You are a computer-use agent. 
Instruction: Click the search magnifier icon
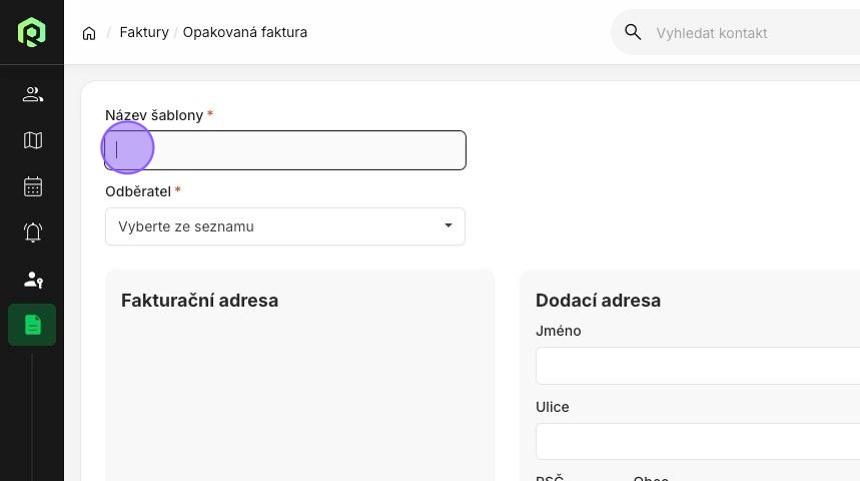632,32
